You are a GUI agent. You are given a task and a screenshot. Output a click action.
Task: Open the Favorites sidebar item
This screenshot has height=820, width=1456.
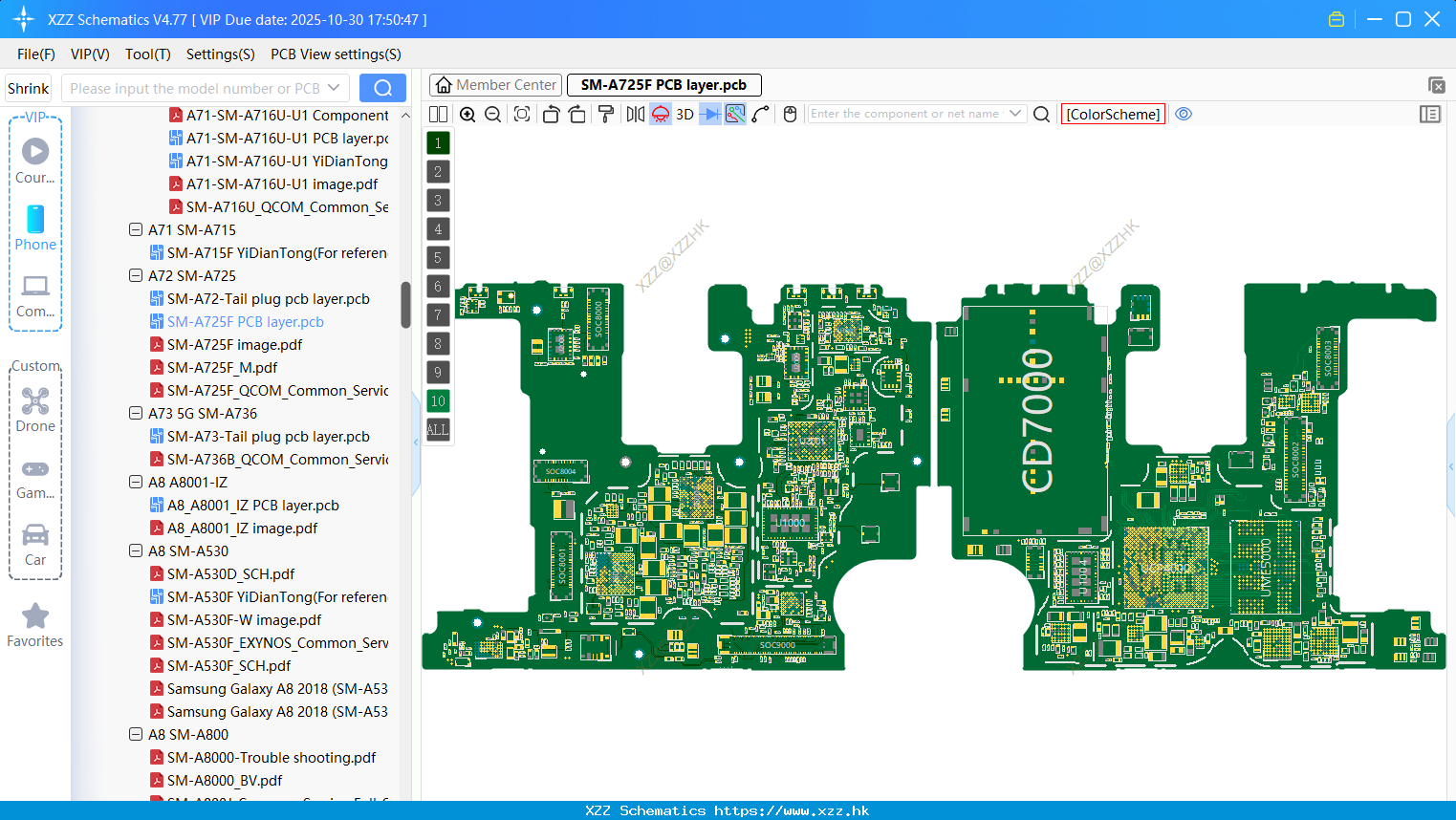click(x=35, y=626)
